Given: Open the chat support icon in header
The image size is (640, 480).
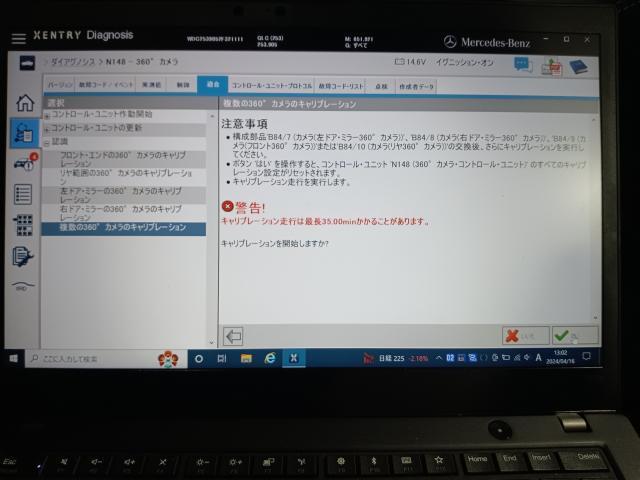Looking at the screenshot, I should (x=523, y=64).
